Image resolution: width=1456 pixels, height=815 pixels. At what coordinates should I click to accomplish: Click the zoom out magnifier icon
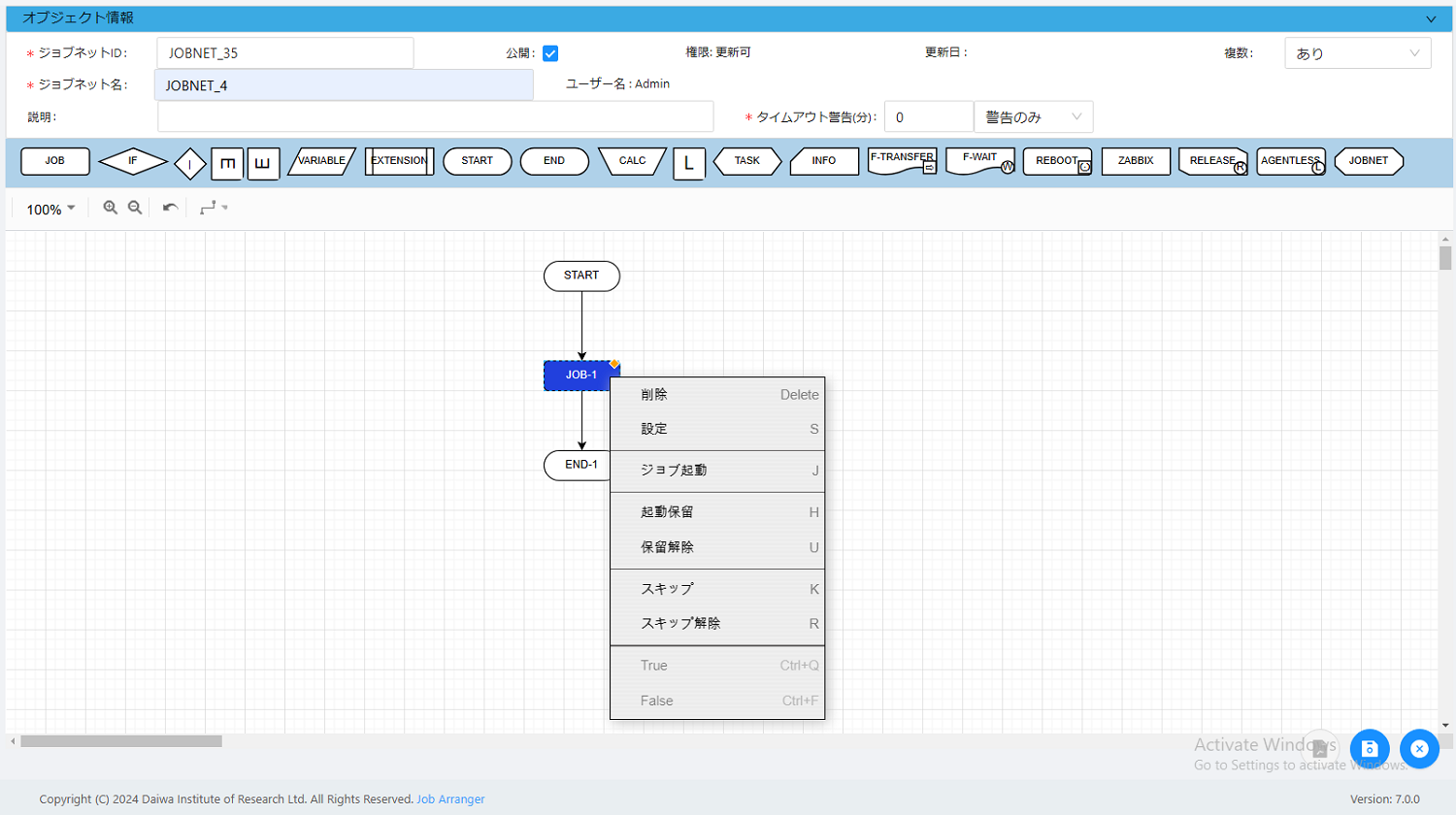(x=135, y=208)
